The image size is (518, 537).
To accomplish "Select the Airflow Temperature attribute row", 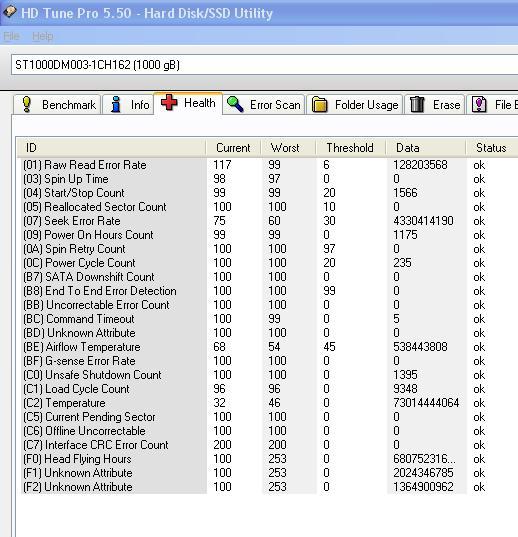I will point(253,347).
